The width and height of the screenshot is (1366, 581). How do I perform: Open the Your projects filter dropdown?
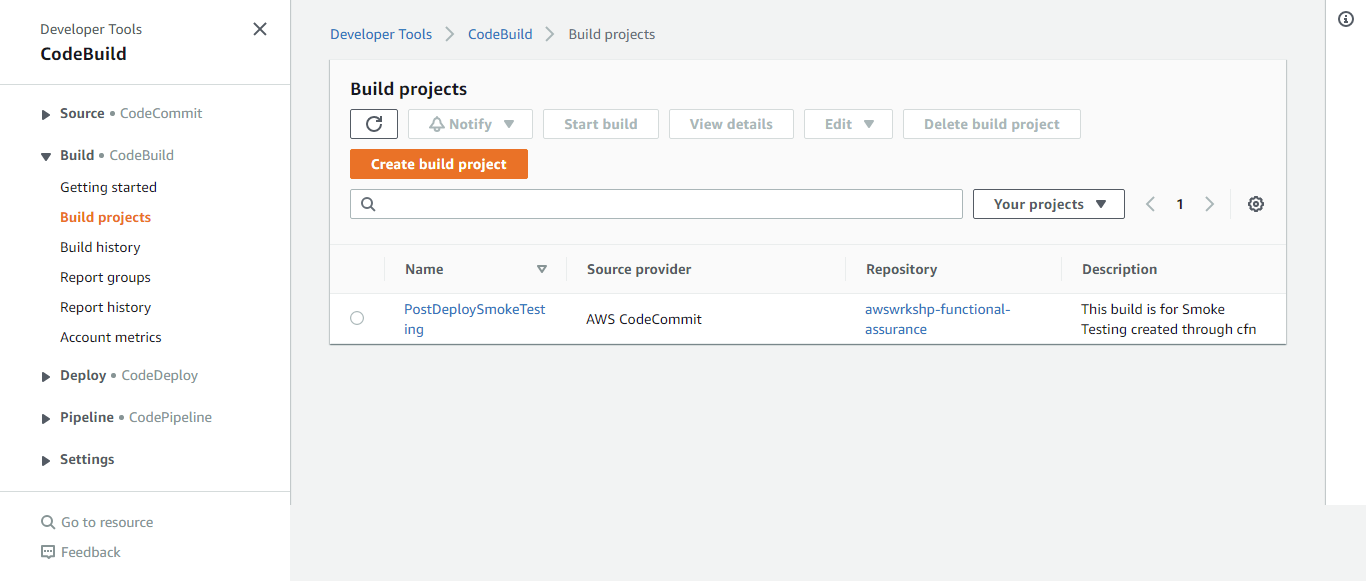click(1049, 204)
